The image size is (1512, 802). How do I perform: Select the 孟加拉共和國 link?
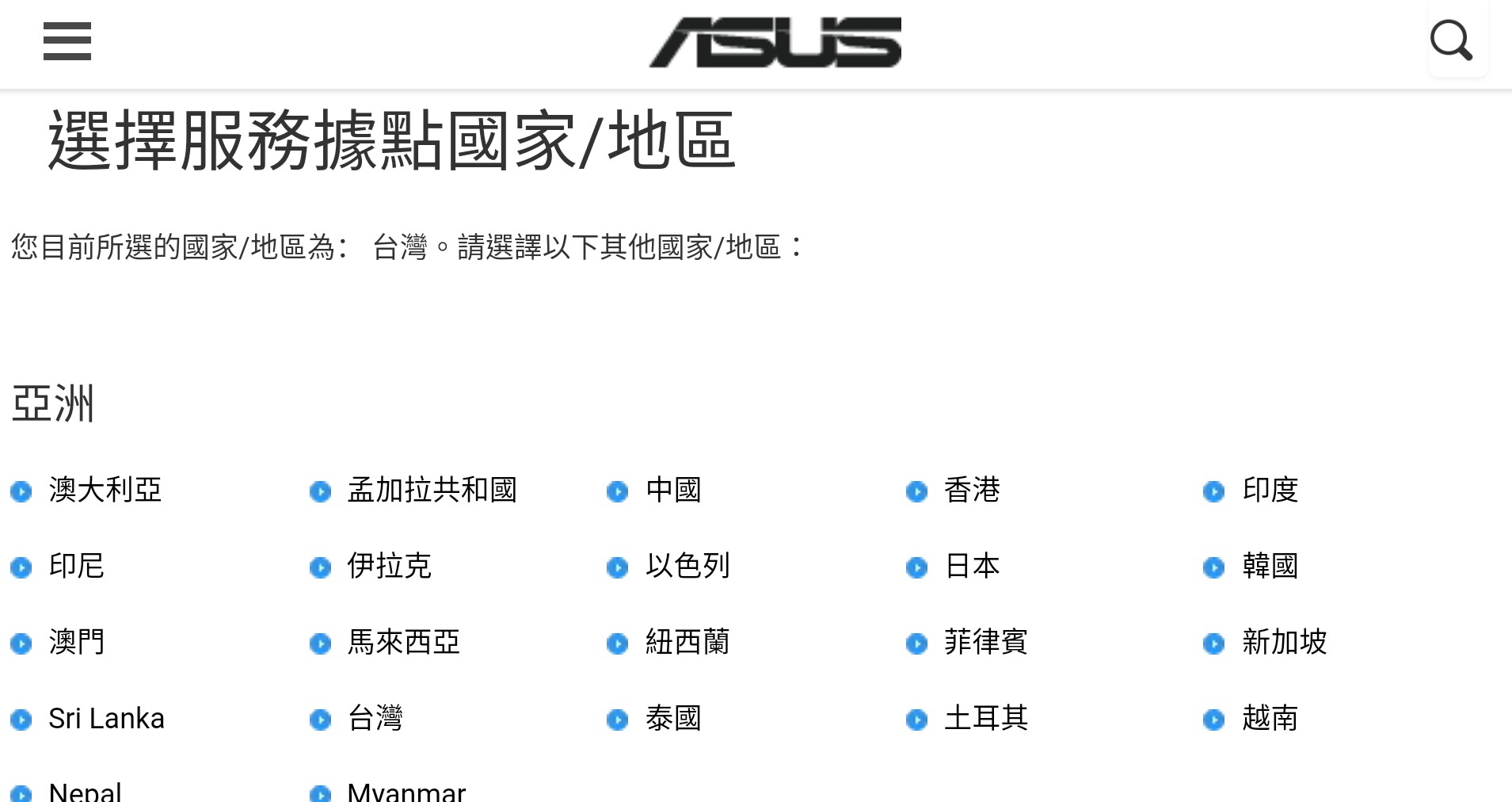point(432,491)
